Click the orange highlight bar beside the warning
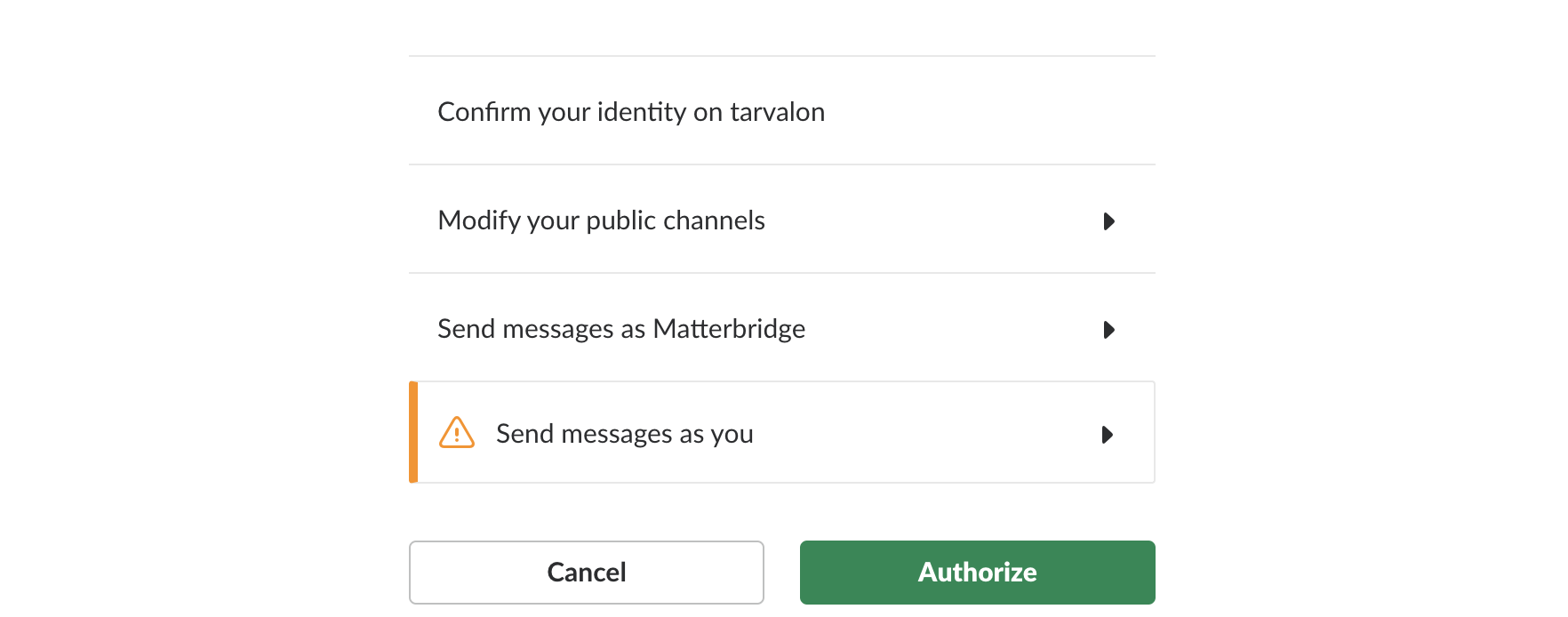The width and height of the screenshot is (1568, 617). pos(413,432)
